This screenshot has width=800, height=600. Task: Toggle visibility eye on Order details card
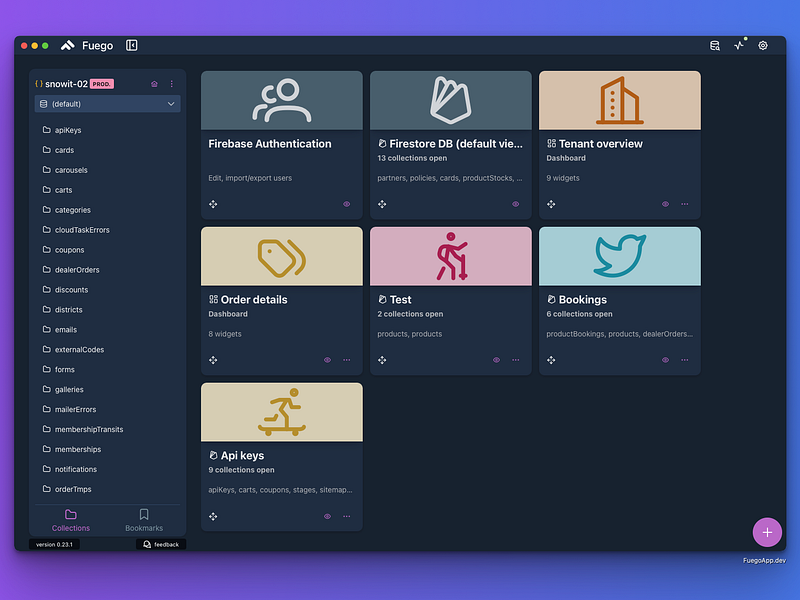328,360
